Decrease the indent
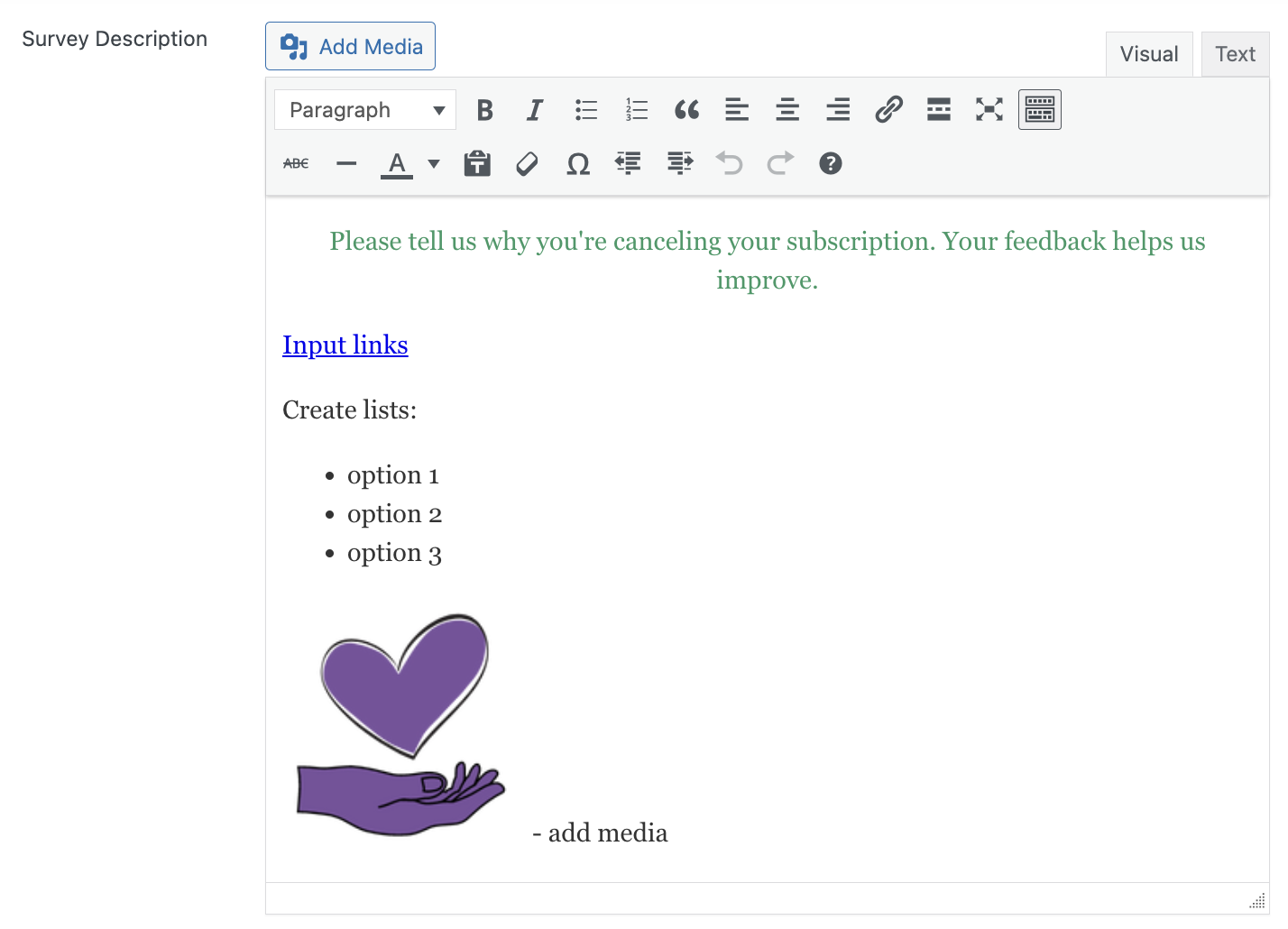This screenshot has width=1288, height=929. click(x=629, y=163)
